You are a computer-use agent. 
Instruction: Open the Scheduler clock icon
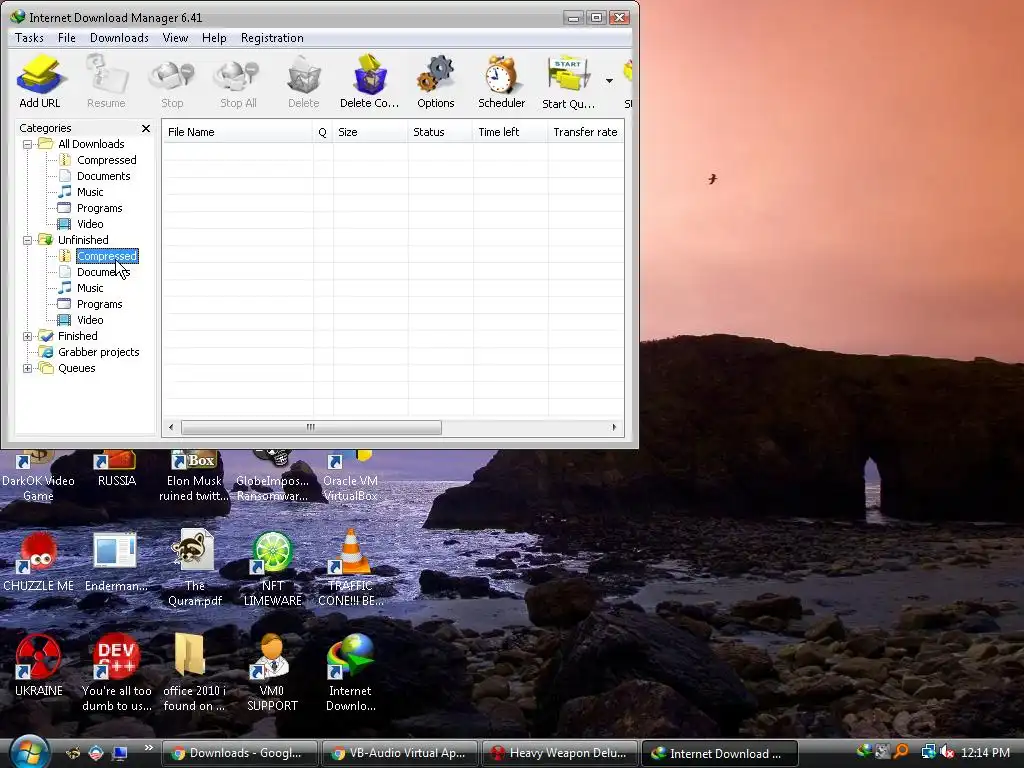pyautogui.click(x=502, y=81)
